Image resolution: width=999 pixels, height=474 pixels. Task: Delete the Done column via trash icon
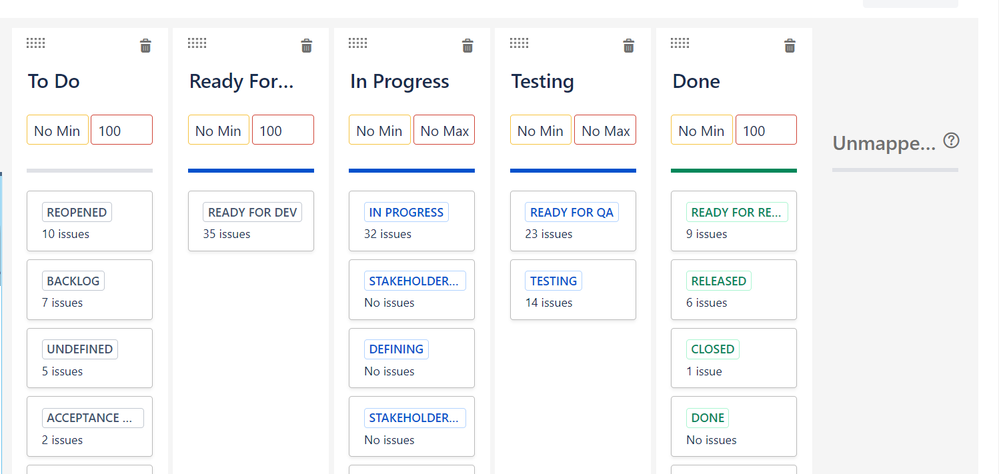click(790, 46)
